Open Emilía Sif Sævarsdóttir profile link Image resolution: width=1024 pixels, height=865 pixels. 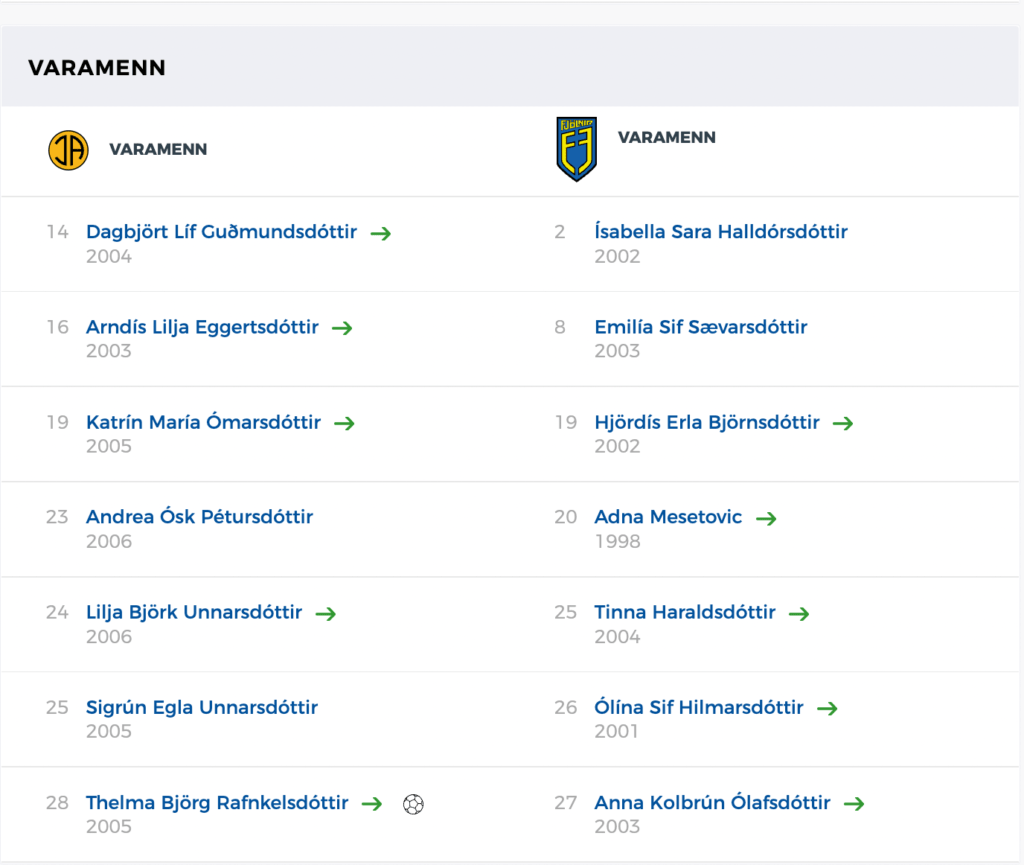tap(701, 327)
